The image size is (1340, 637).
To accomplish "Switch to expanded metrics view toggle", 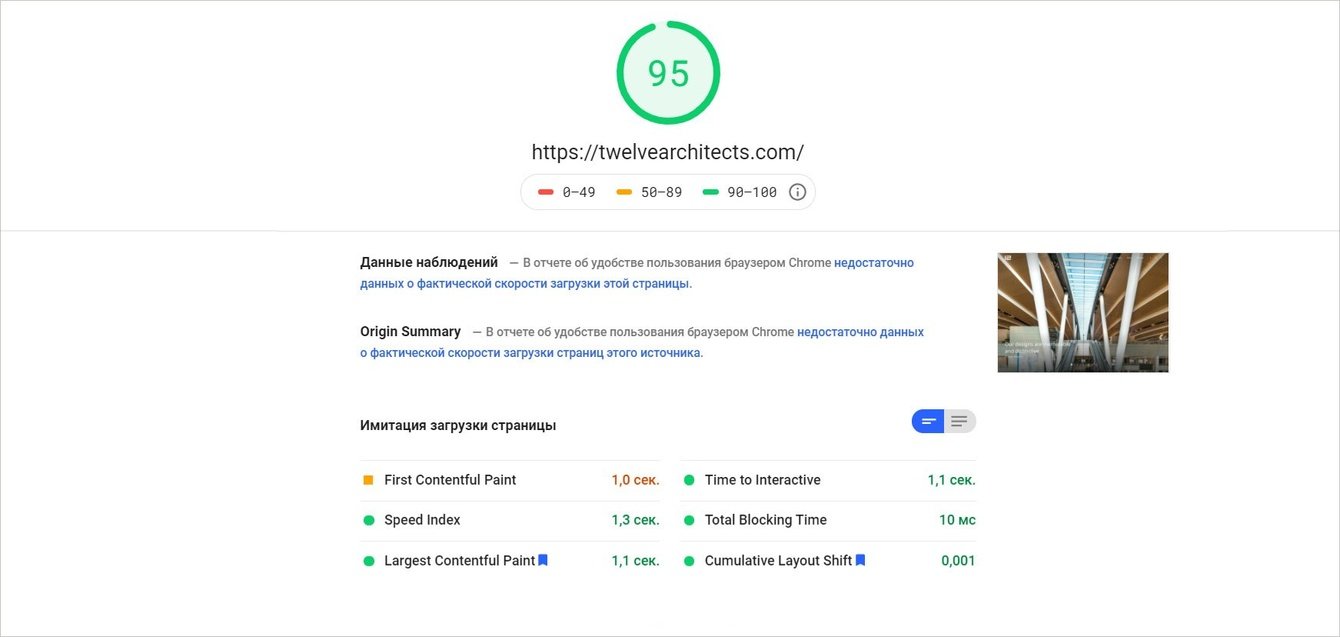I will click(960, 421).
